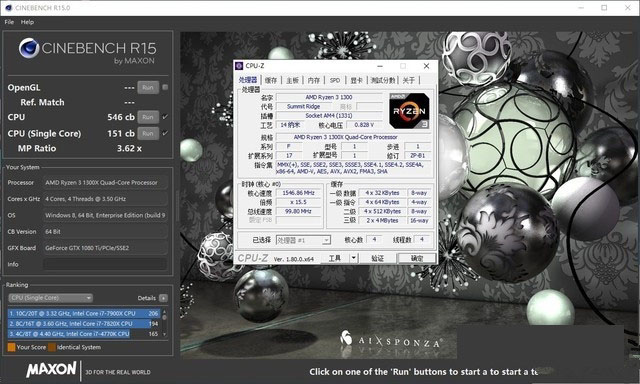Close the CPU-Z window

pos(426,66)
